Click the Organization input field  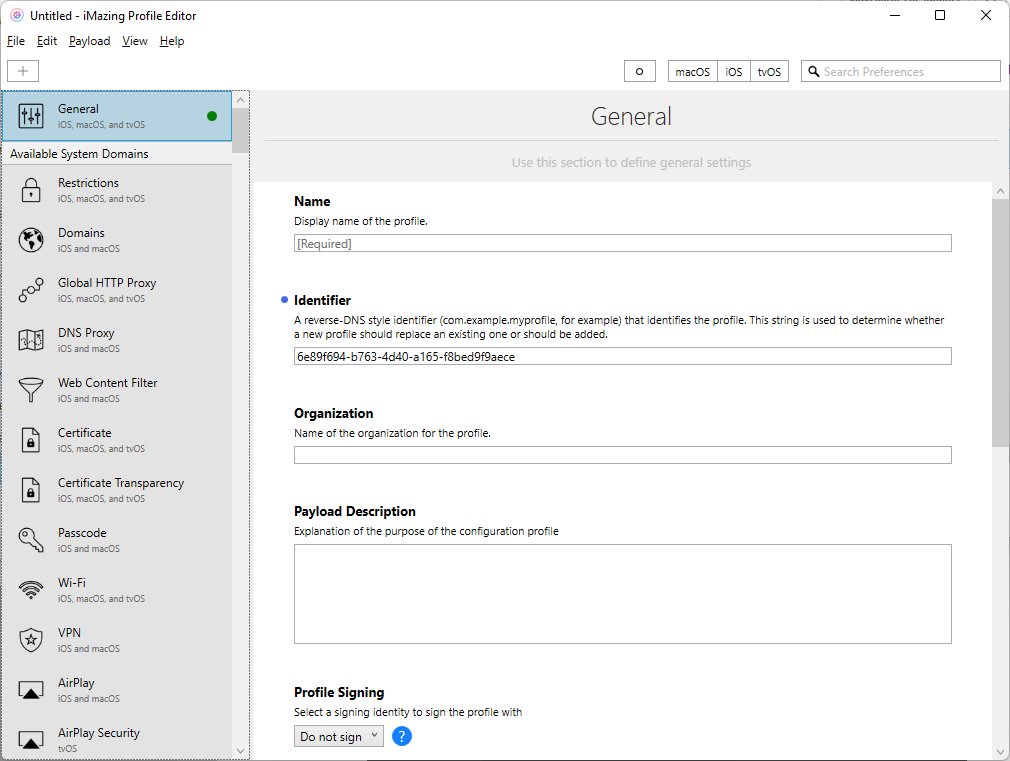(622, 455)
